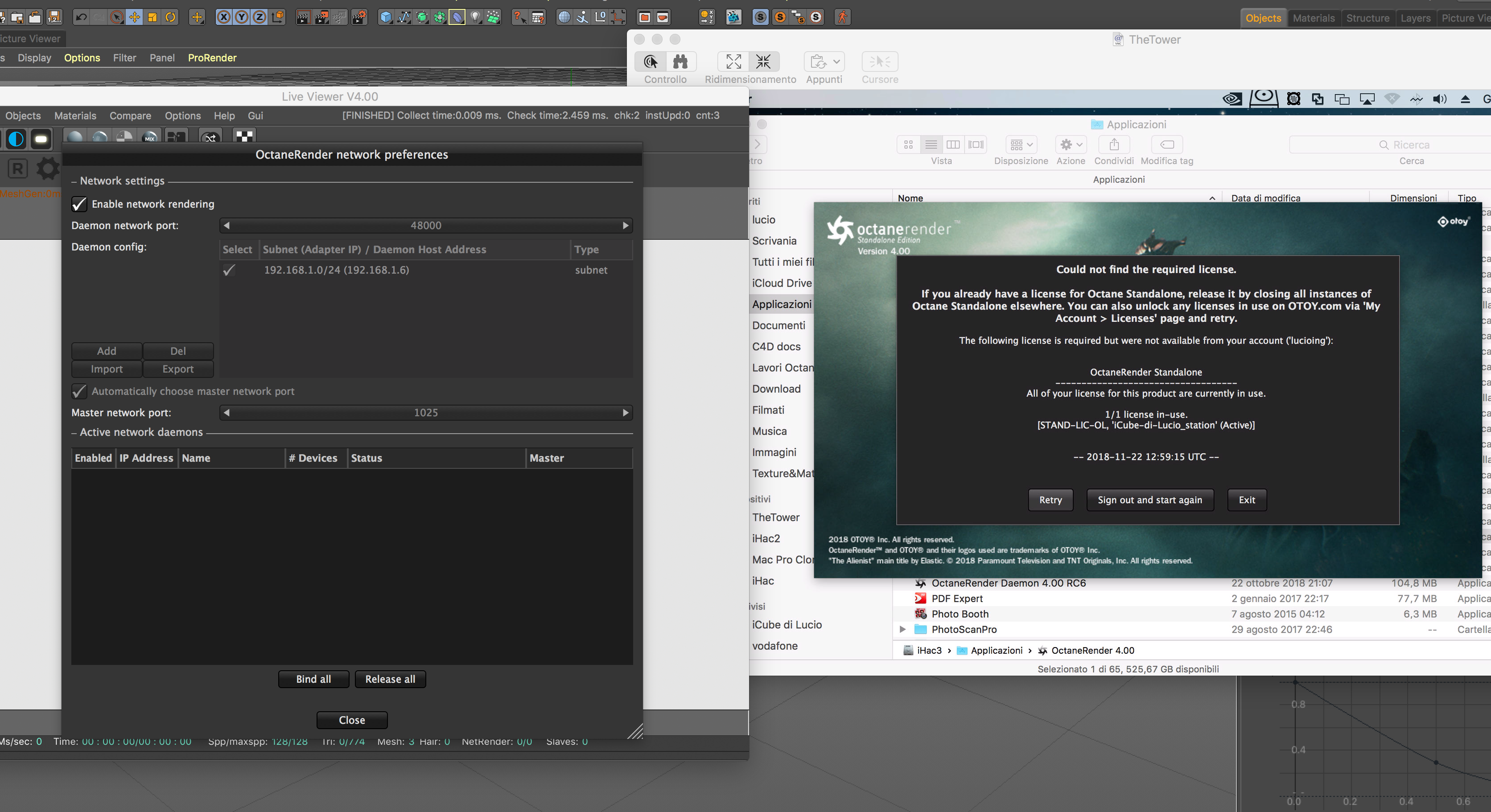The height and width of the screenshot is (812, 1491).
Task: Switch to the Layers tab
Action: (x=1415, y=18)
